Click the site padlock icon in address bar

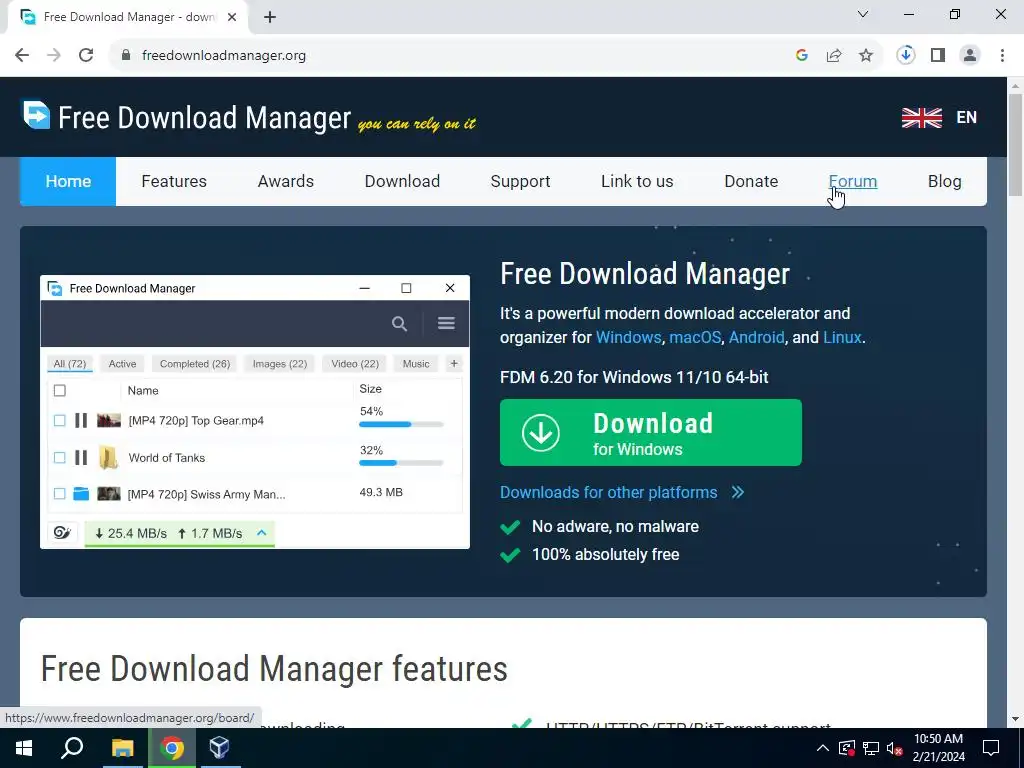click(126, 56)
